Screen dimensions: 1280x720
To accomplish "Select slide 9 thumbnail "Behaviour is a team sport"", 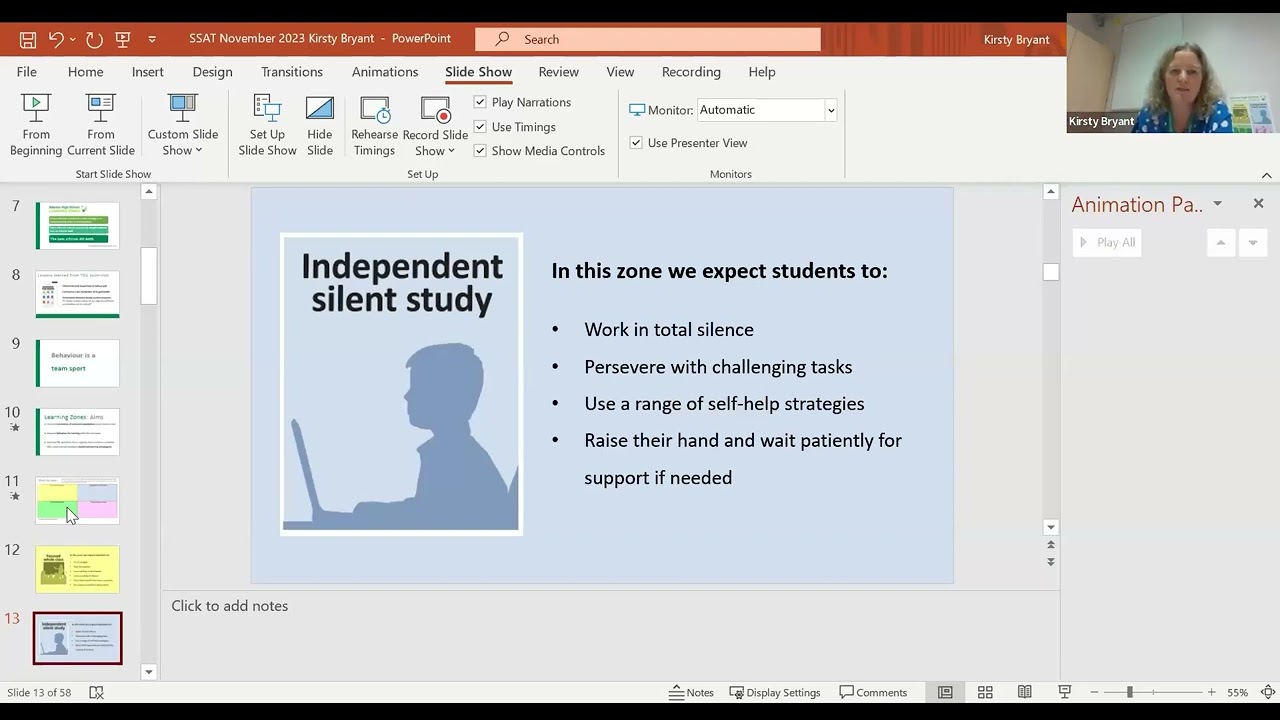I will pos(77,363).
